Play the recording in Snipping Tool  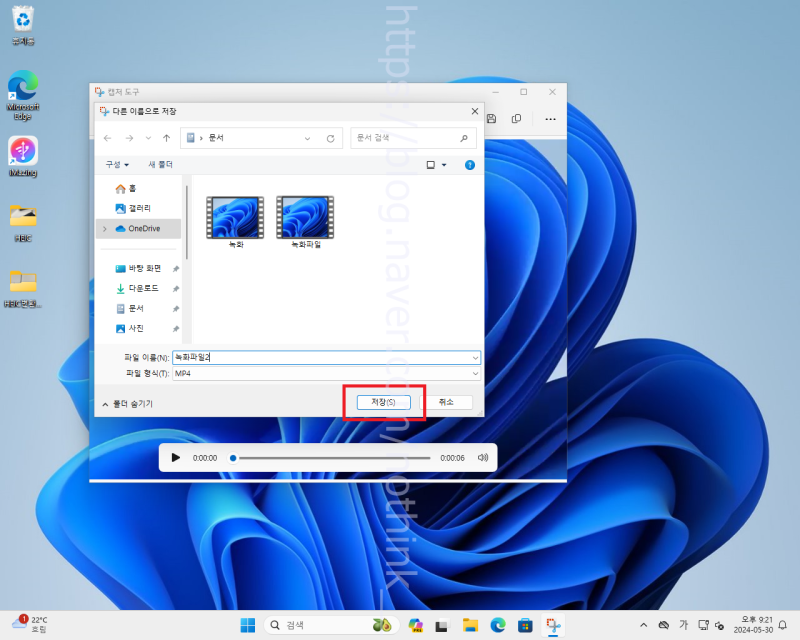176,458
